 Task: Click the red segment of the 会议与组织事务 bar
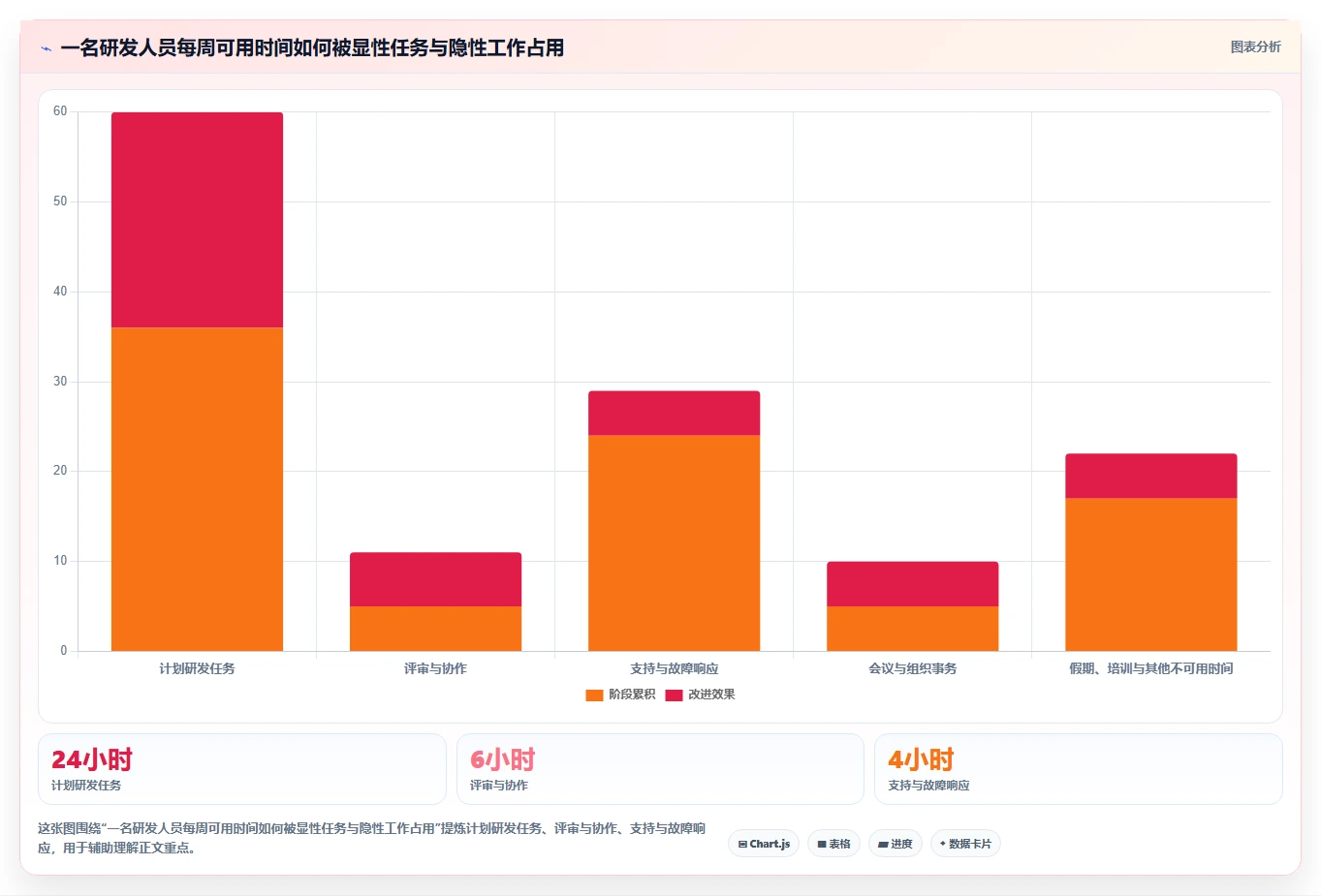[x=912, y=584]
